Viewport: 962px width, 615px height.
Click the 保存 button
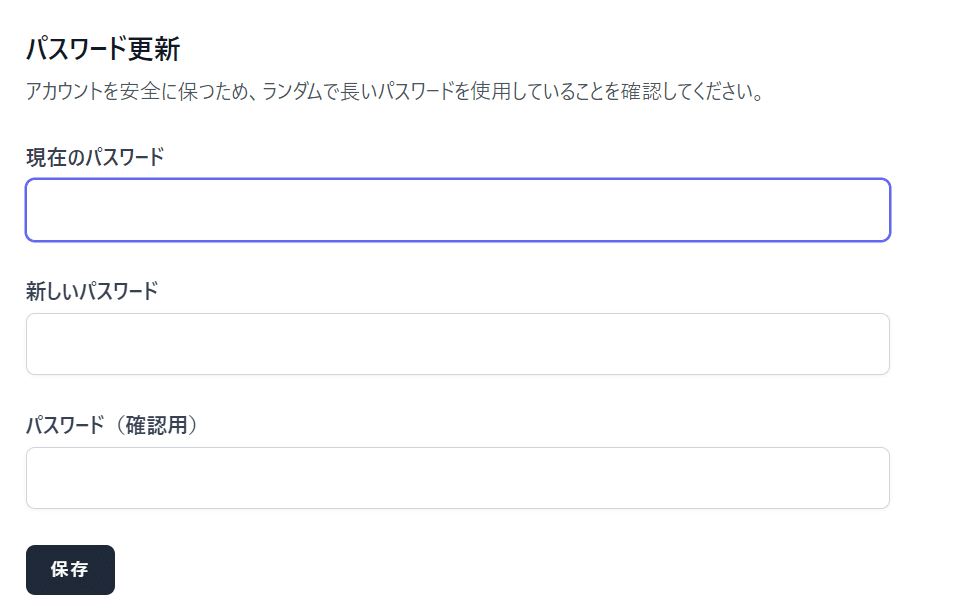(x=70, y=570)
